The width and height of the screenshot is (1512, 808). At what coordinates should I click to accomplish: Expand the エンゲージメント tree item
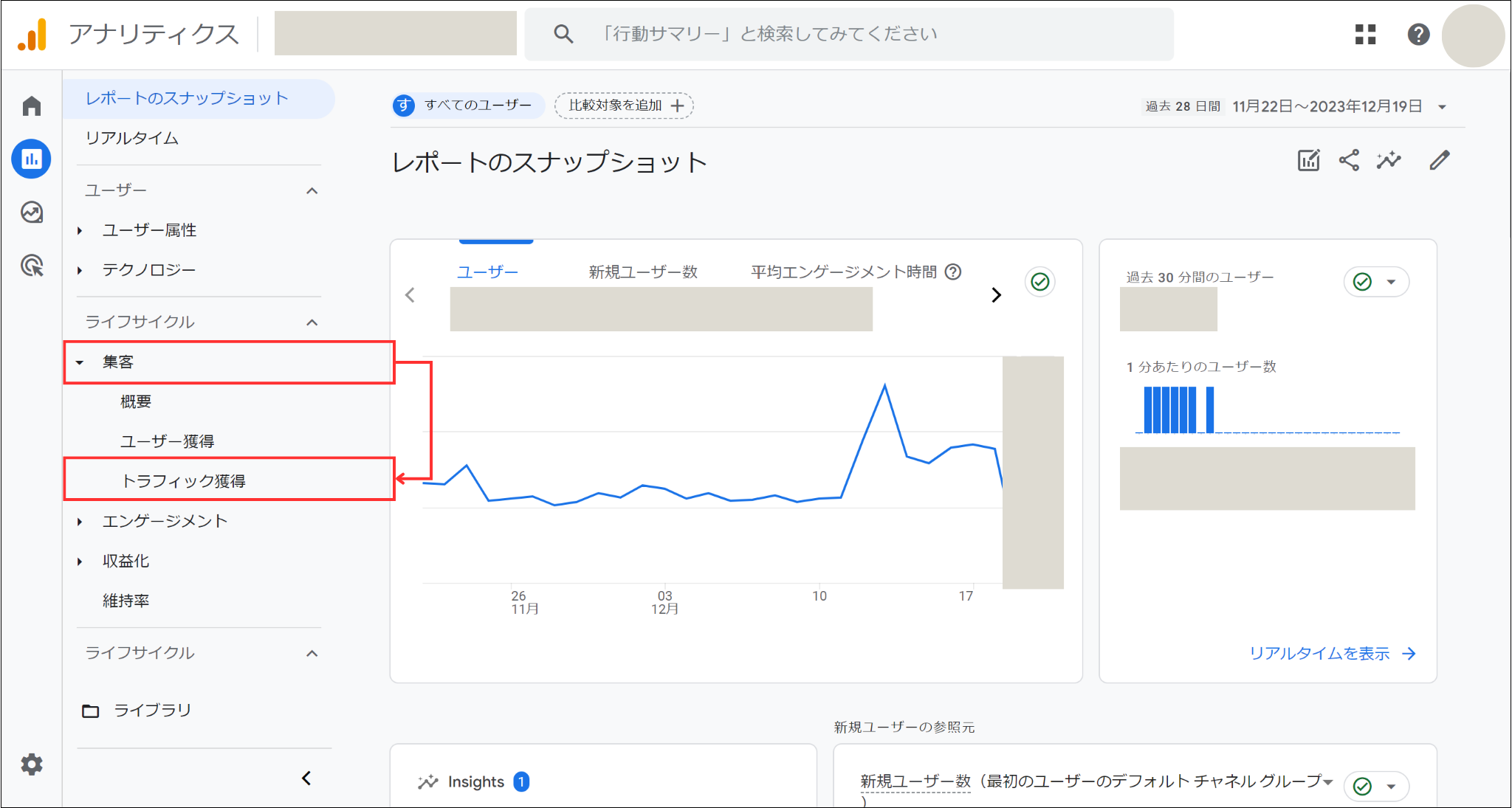tap(80, 522)
